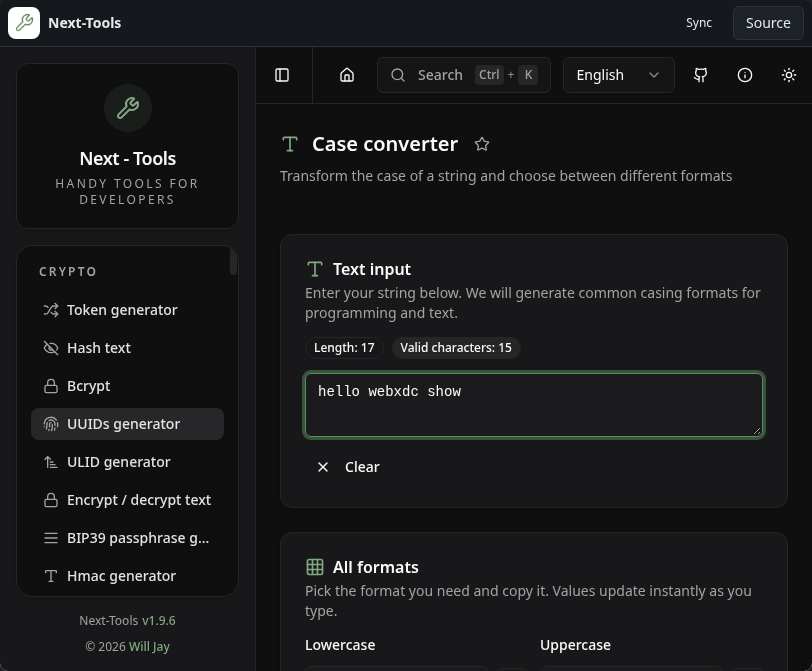Click the X icon of the Clear button
Image resolution: width=812 pixels, height=671 pixels.
323,467
